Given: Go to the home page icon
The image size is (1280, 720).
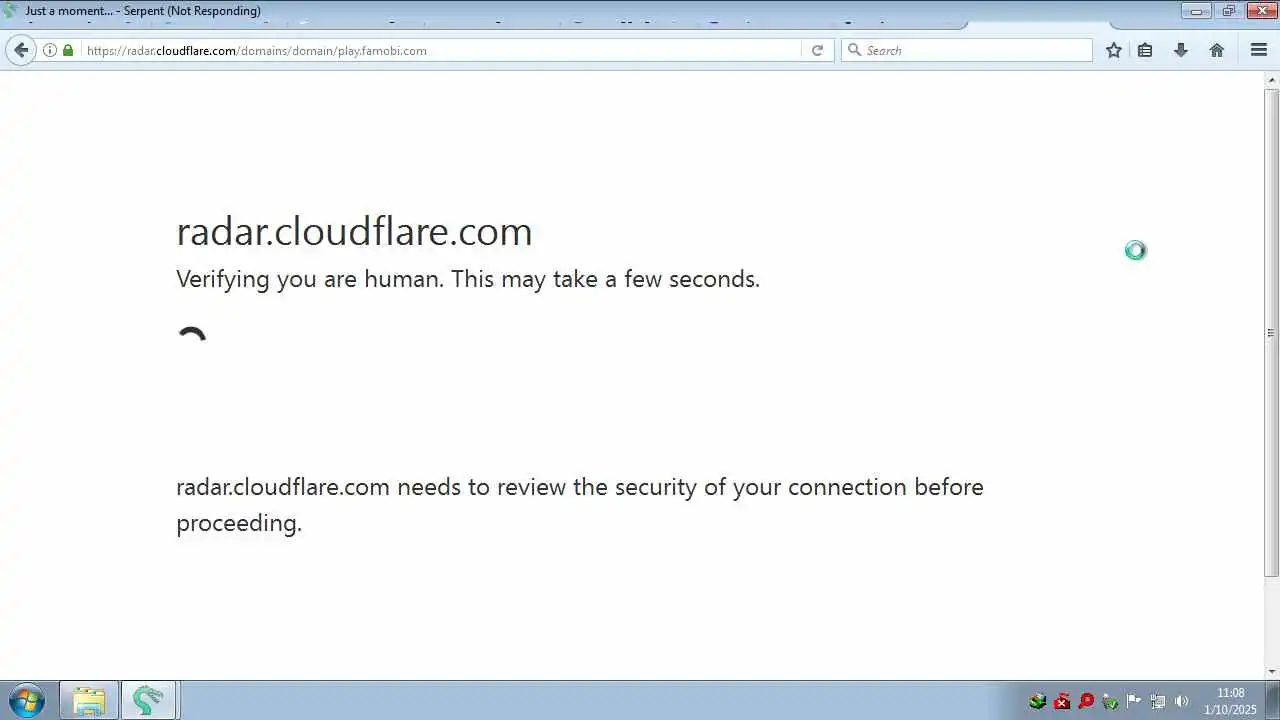Looking at the screenshot, I should (1217, 50).
